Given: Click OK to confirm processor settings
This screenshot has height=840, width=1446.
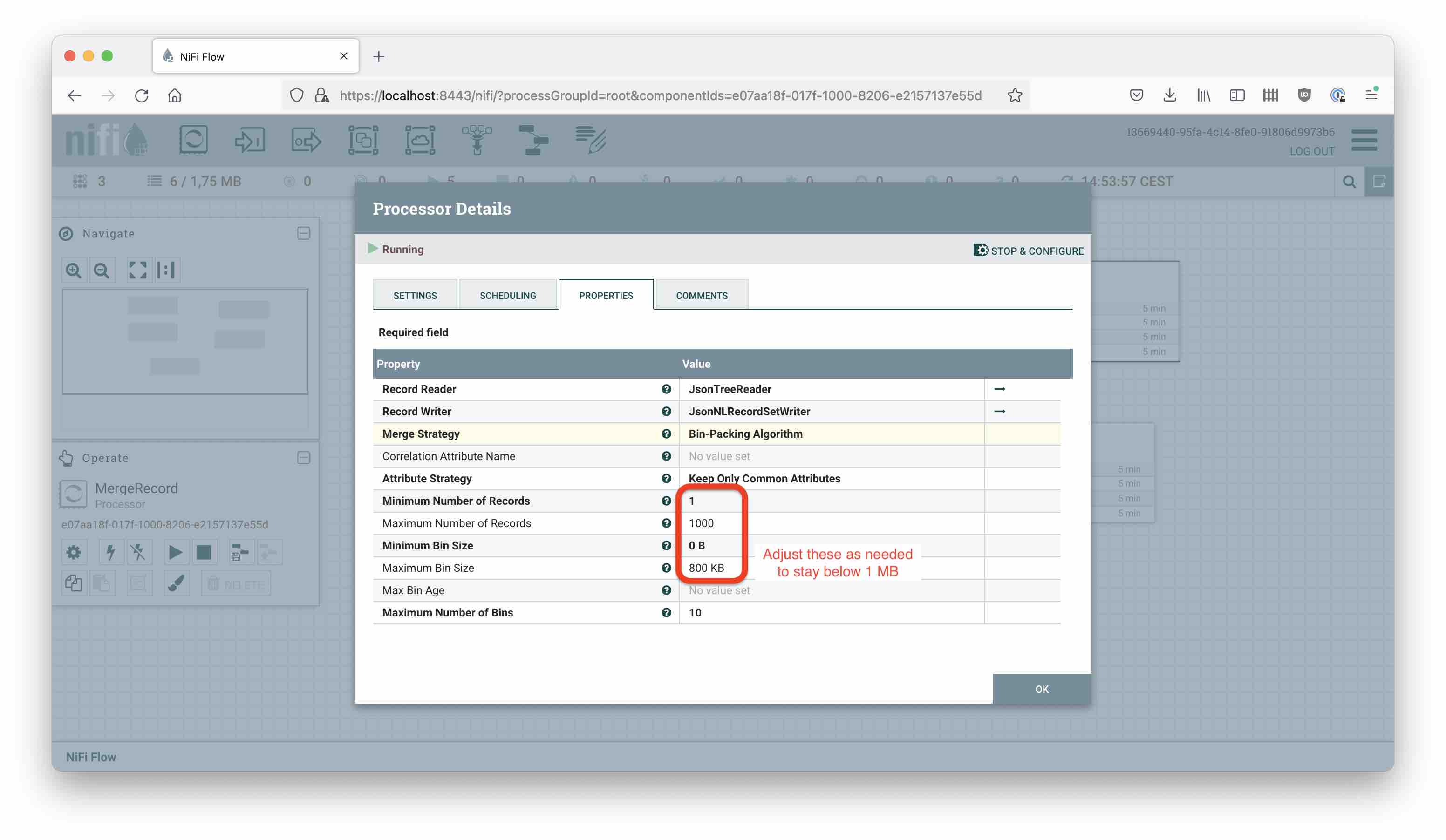Looking at the screenshot, I should (1041, 689).
